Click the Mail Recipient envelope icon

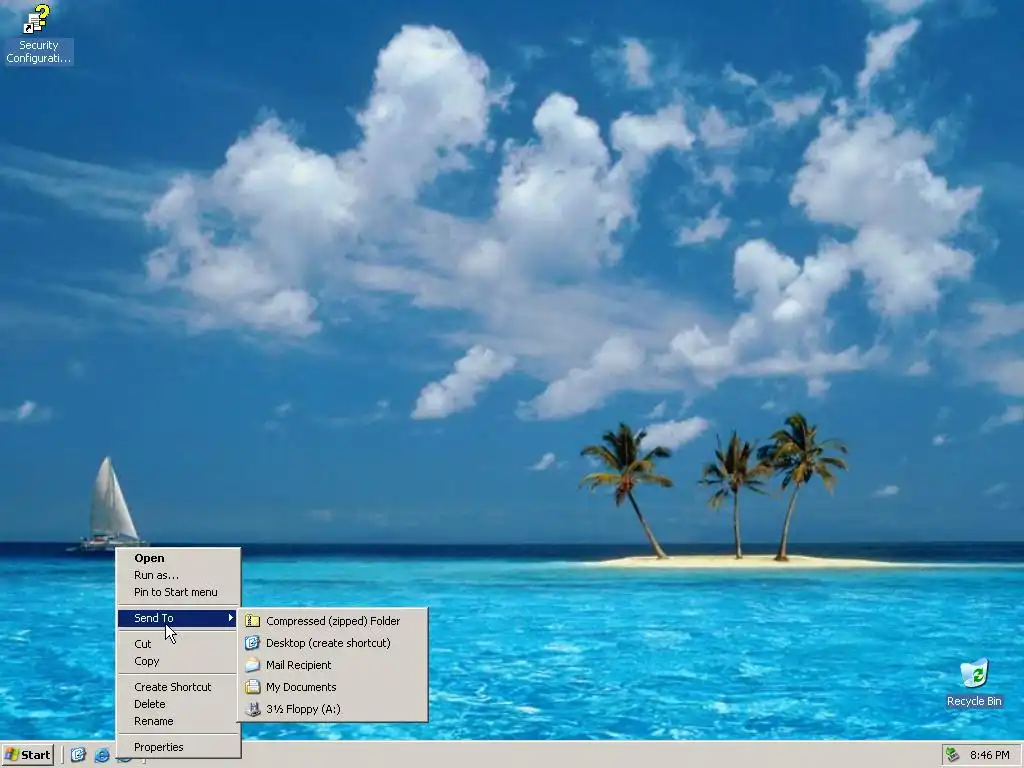[x=253, y=665]
